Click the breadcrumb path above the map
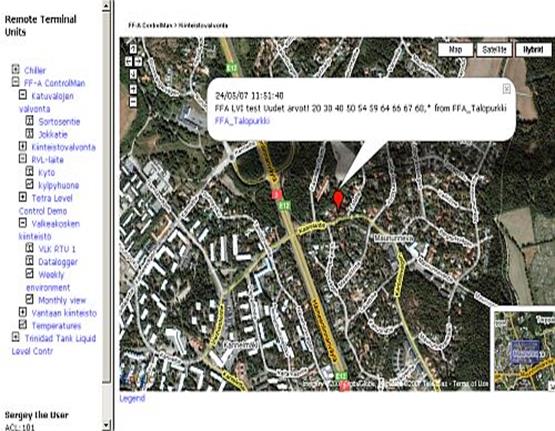 (x=178, y=25)
